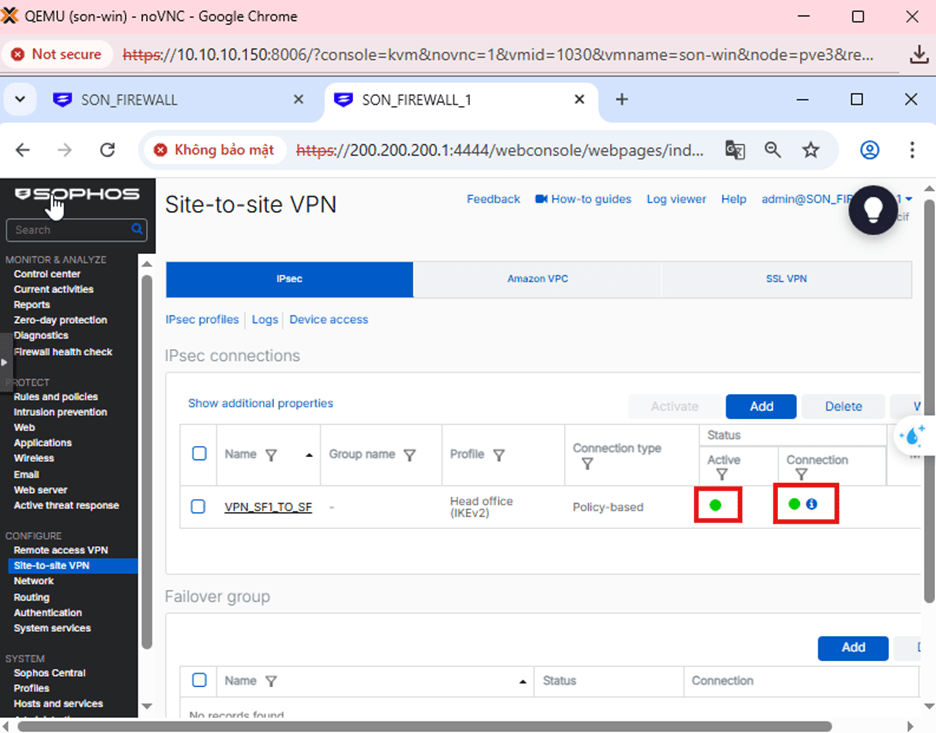
Task: Click the Profile column filter icon
Action: coord(498,455)
